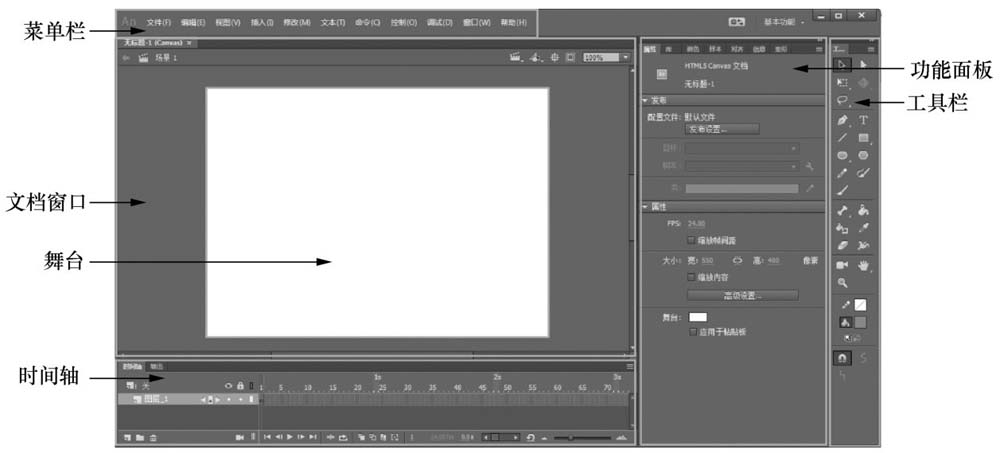Select the Brush tool below Pencil

(842, 190)
